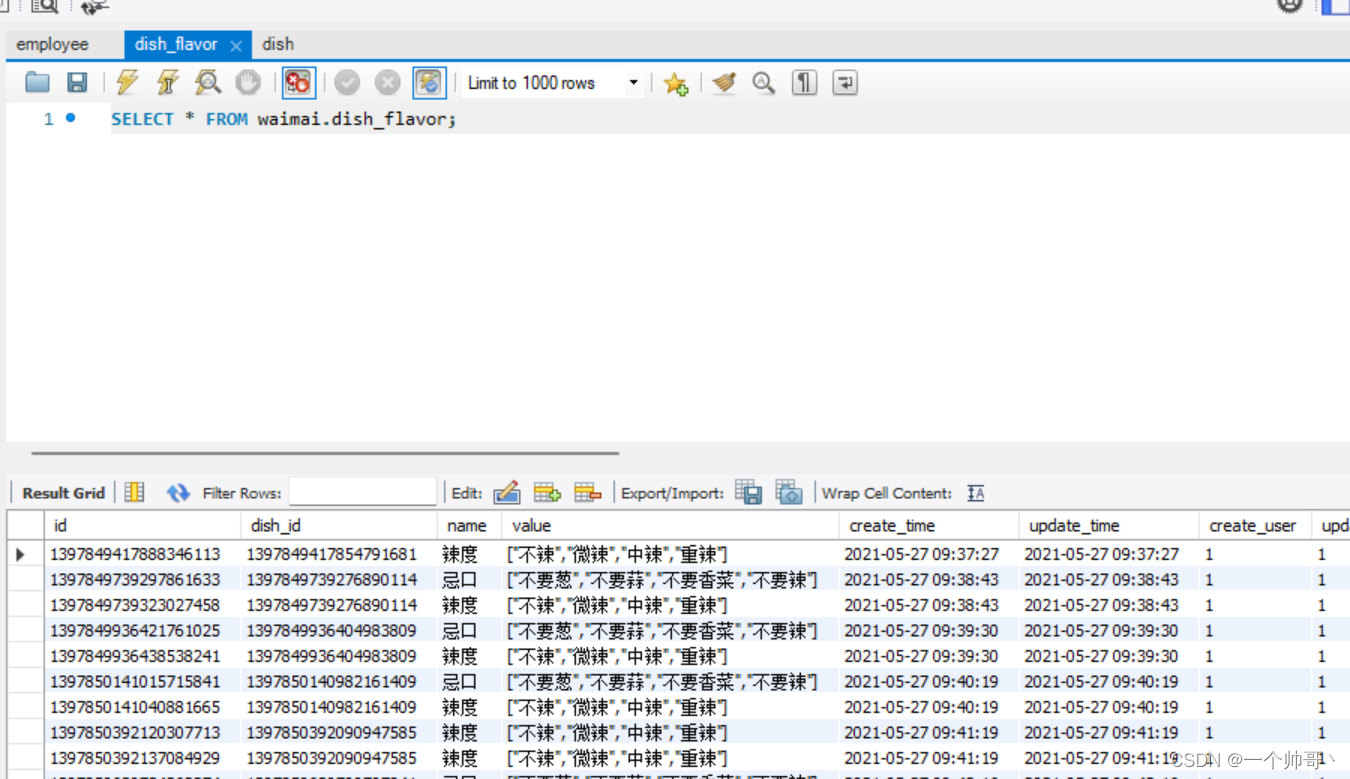Toggle Wrap Cell Content icon

click(976, 493)
